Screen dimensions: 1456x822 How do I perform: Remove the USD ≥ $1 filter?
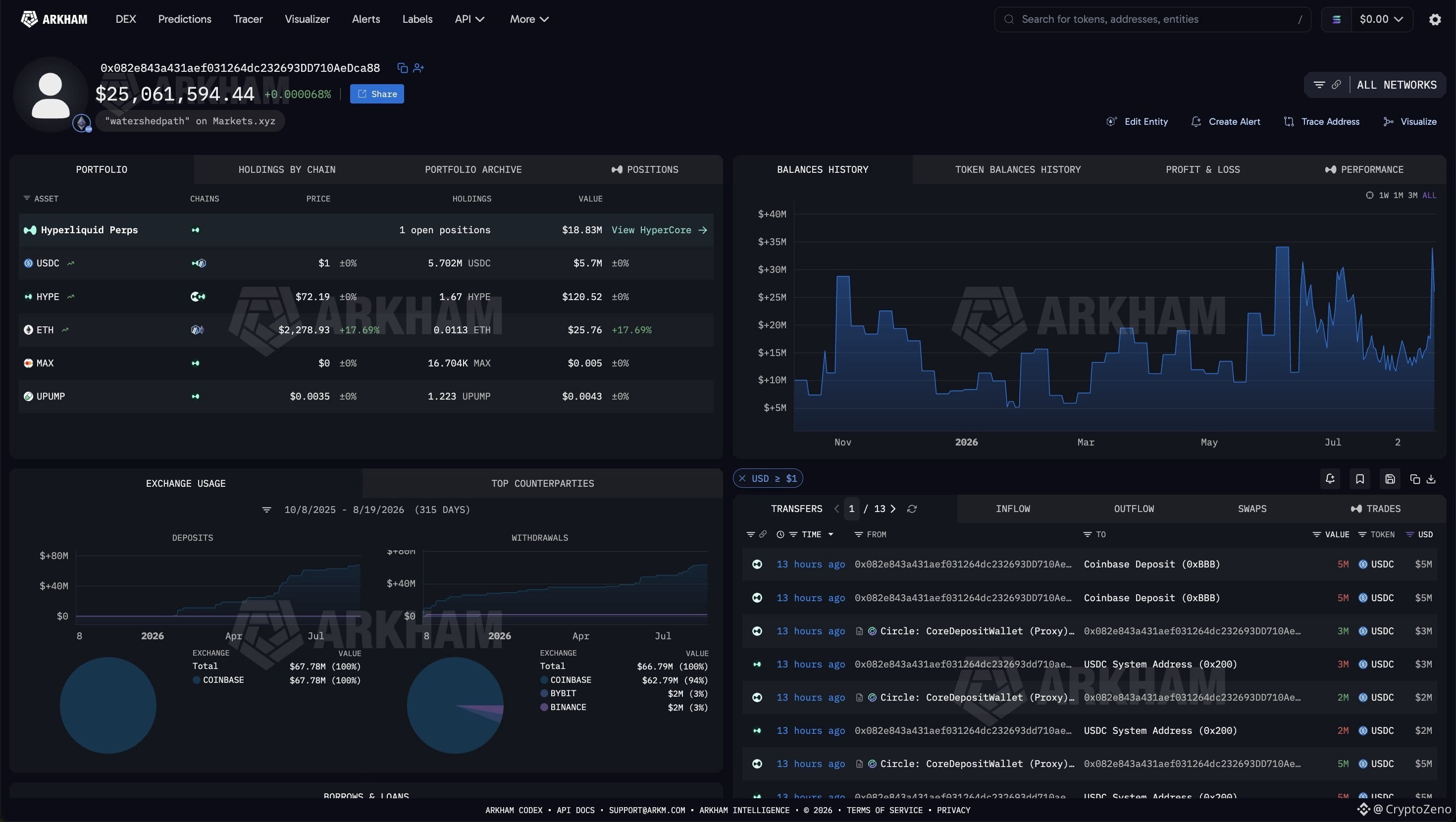(x=742, y=478)
